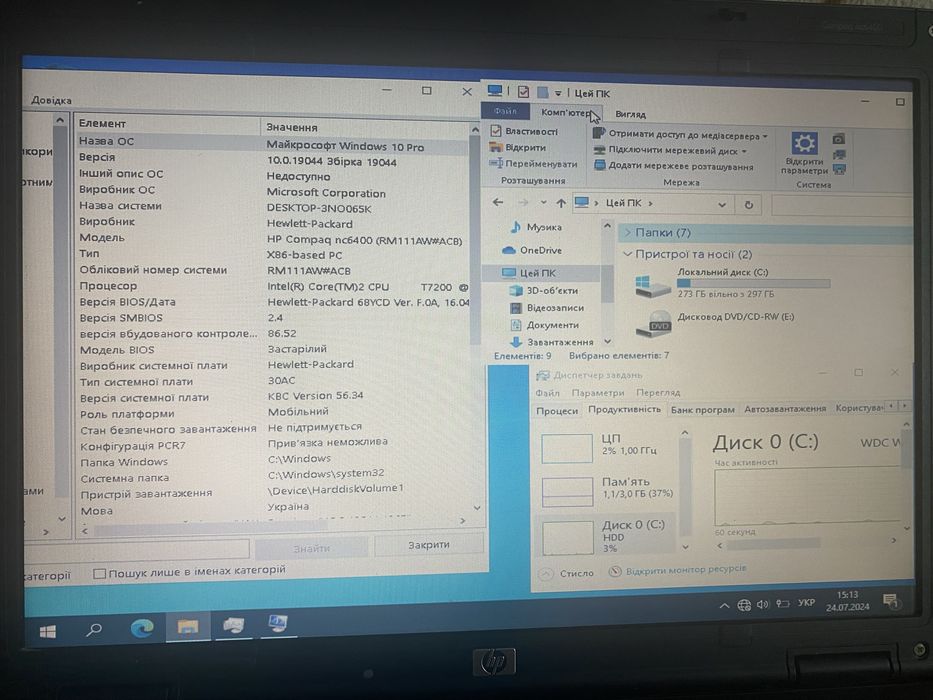Click Додати мережеве розташування
Viewport: 933px width, 700px height.
pos(674,167)
